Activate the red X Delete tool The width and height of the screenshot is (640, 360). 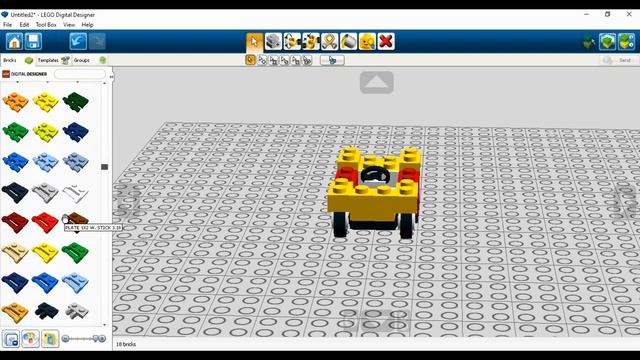[386, 42]
